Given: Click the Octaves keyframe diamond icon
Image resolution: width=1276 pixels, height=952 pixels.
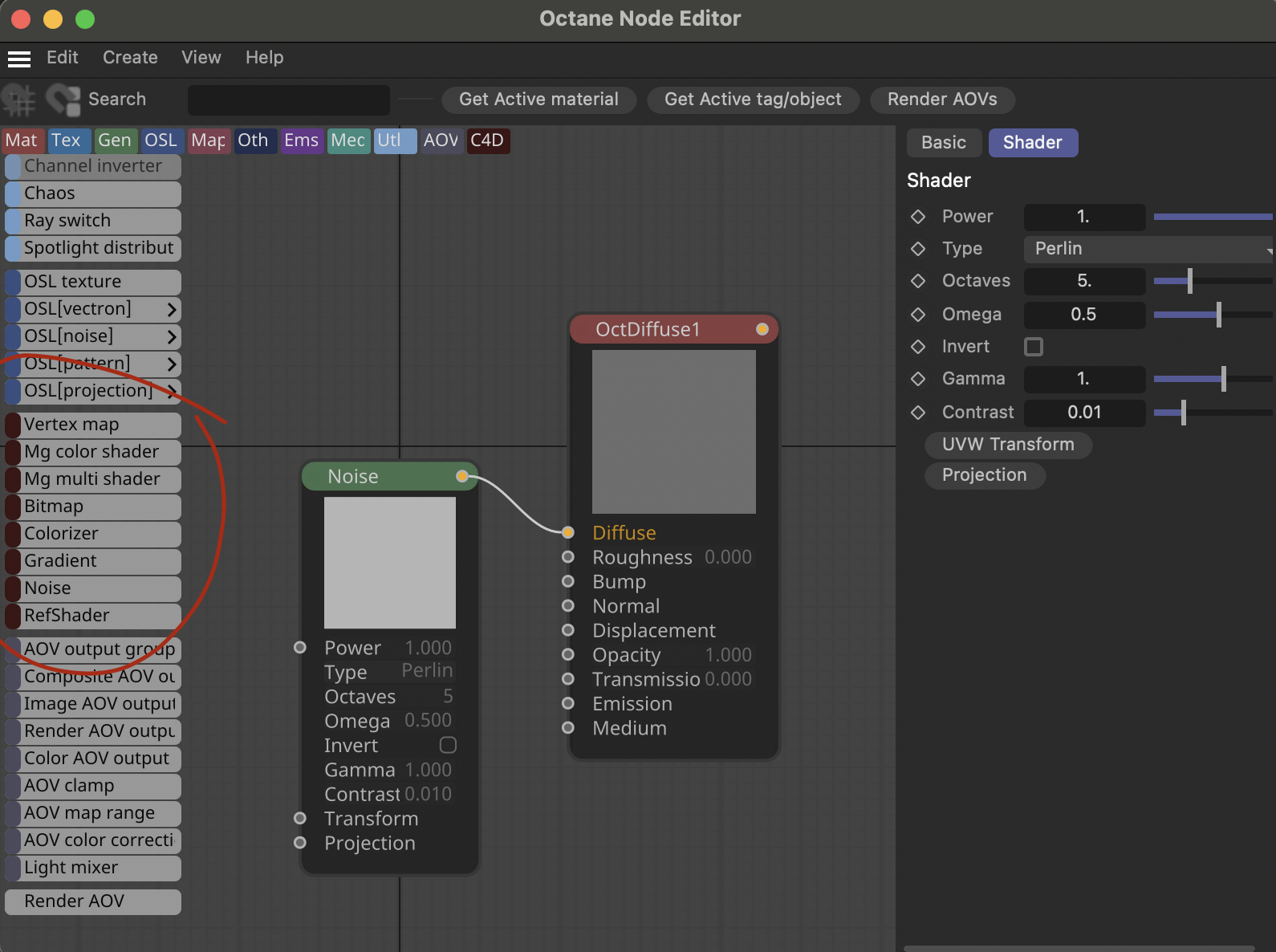Looking at the screenshot, I should tap(918, 281).
